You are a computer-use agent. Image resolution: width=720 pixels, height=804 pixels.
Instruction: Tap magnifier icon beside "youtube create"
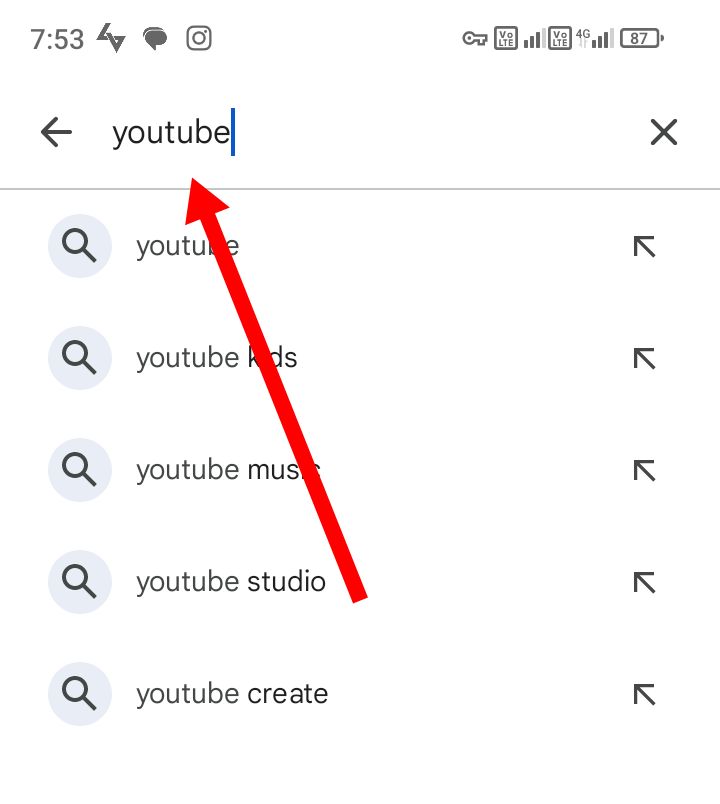coord(79,693)
